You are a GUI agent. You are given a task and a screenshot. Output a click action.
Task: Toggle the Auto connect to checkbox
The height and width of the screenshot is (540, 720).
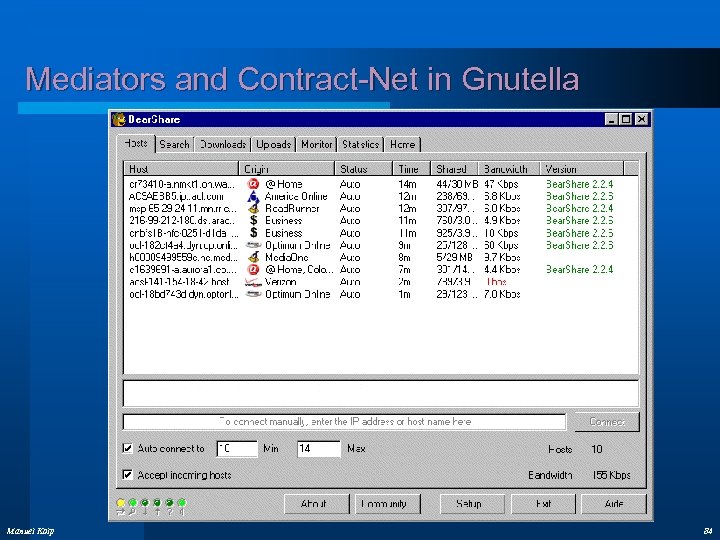pos(128,448)
